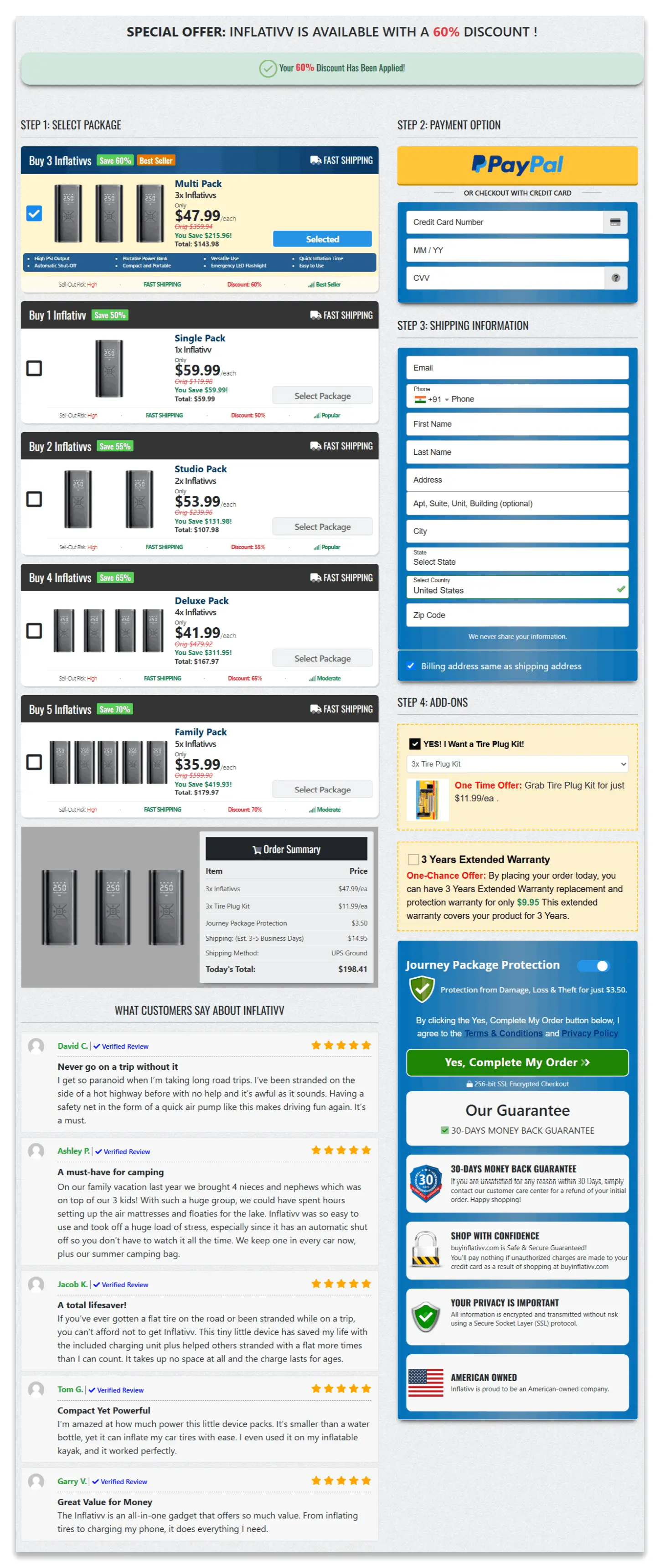Click the Tire Plug Kit product image

point(427,800)
